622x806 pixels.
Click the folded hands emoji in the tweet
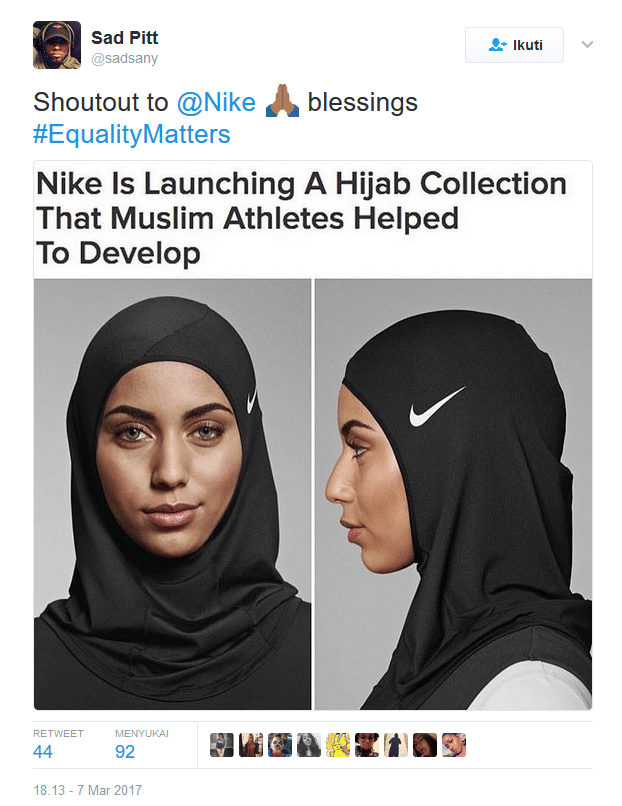pos(283,102)
